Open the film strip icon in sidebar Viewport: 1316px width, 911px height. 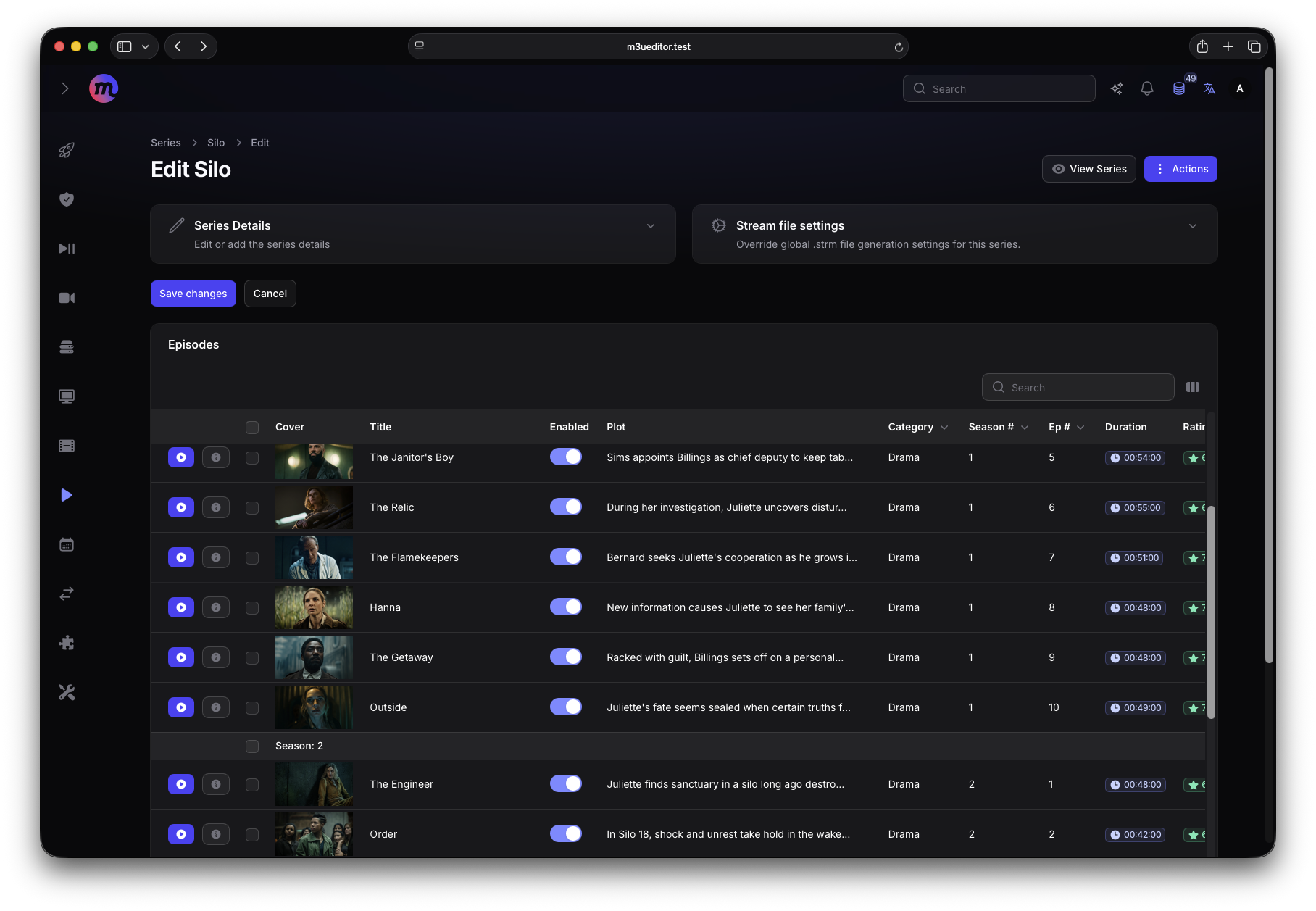click(67, 446)
